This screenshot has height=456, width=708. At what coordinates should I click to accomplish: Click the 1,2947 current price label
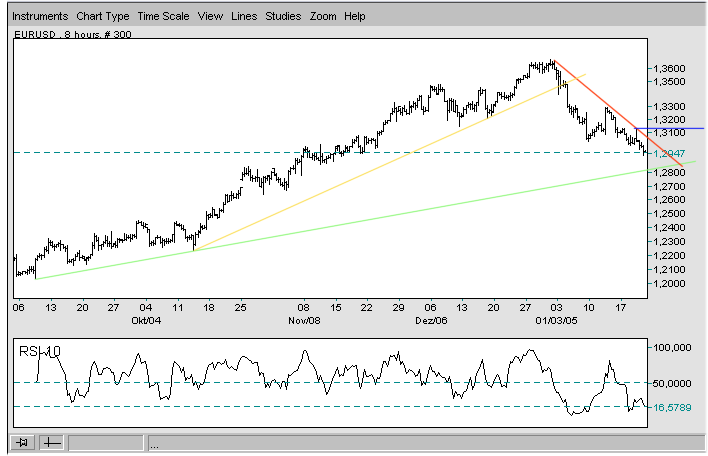(x=669, y=154)
